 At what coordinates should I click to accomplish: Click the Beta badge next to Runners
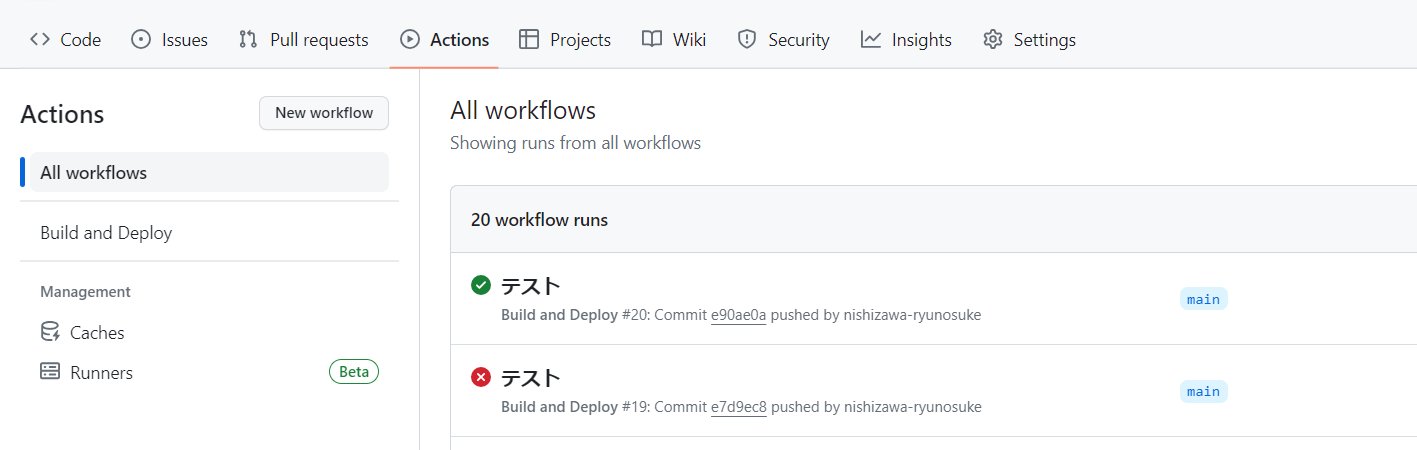click(354, 372)
